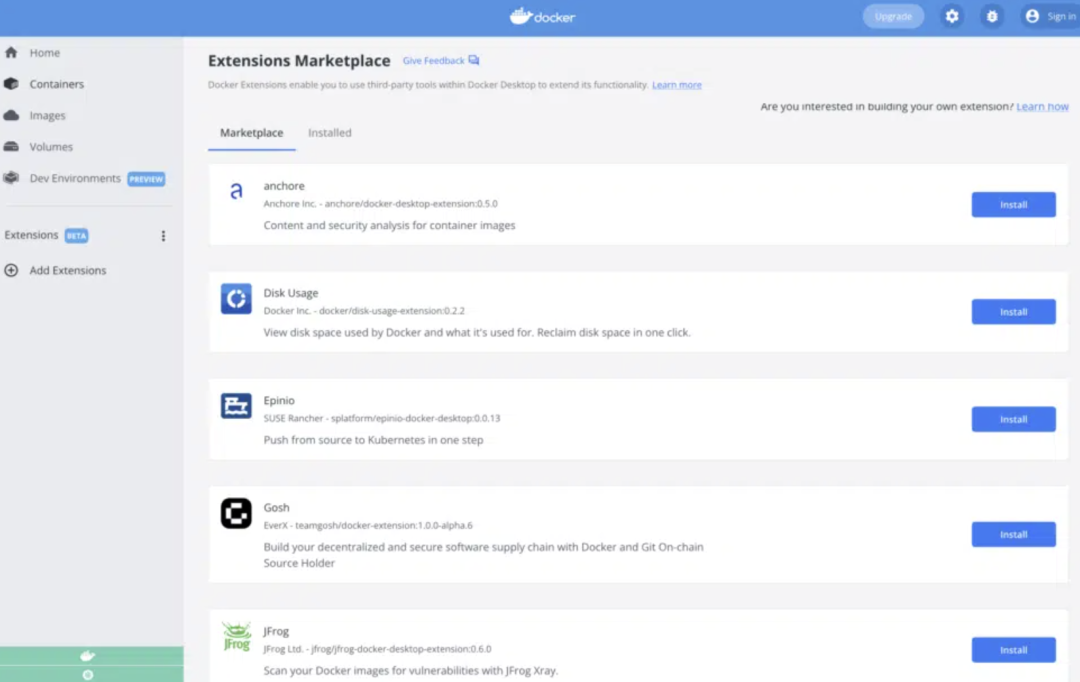Click the Give Feedback link
The width and height of the screenshot is (1080, 682).
(x=441, y=61)
